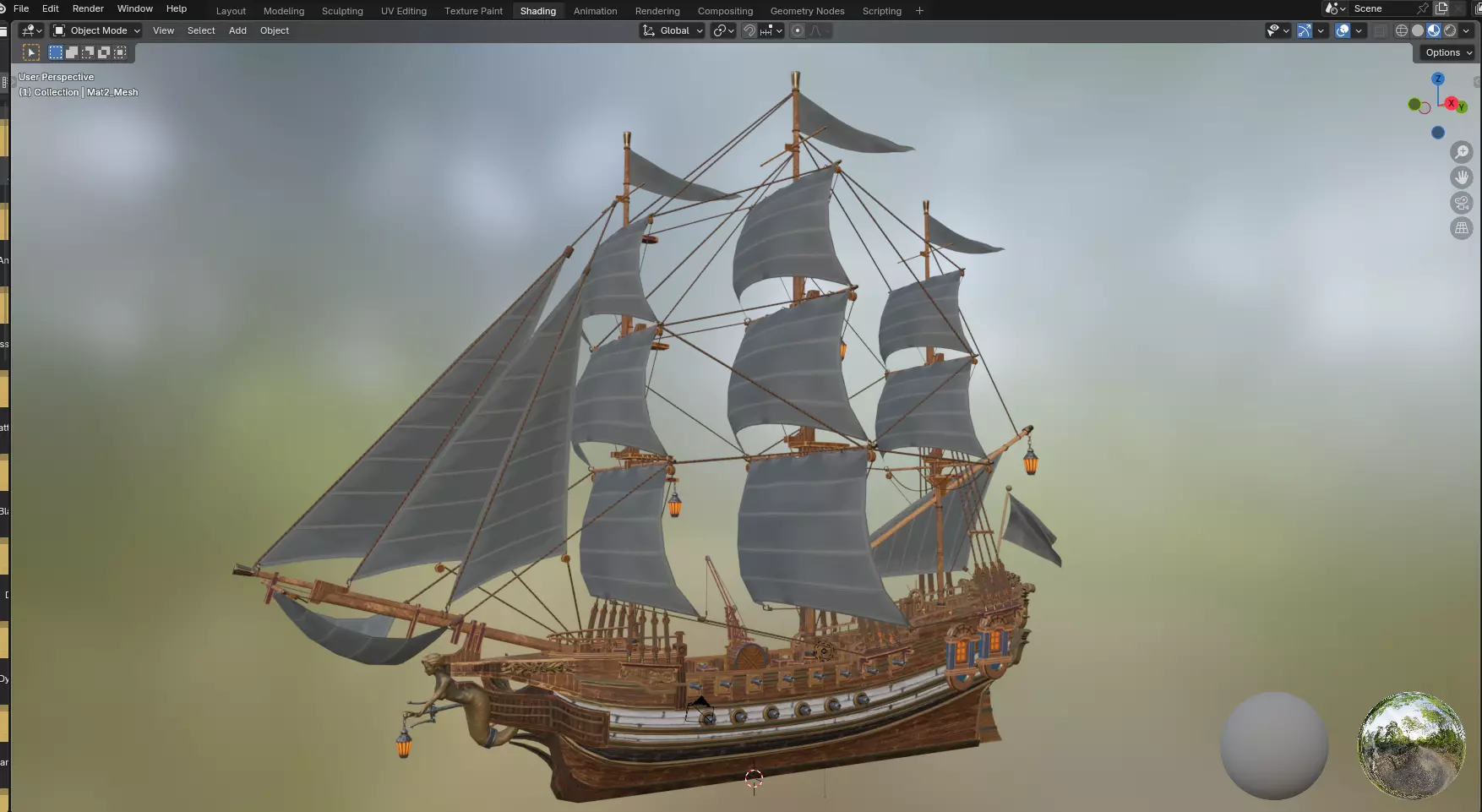Image resolution: width=1482 pixels, height=812 pixels.
Task: Click the Y axis on navigation gizmo
Action: [x=1462, y=107]
